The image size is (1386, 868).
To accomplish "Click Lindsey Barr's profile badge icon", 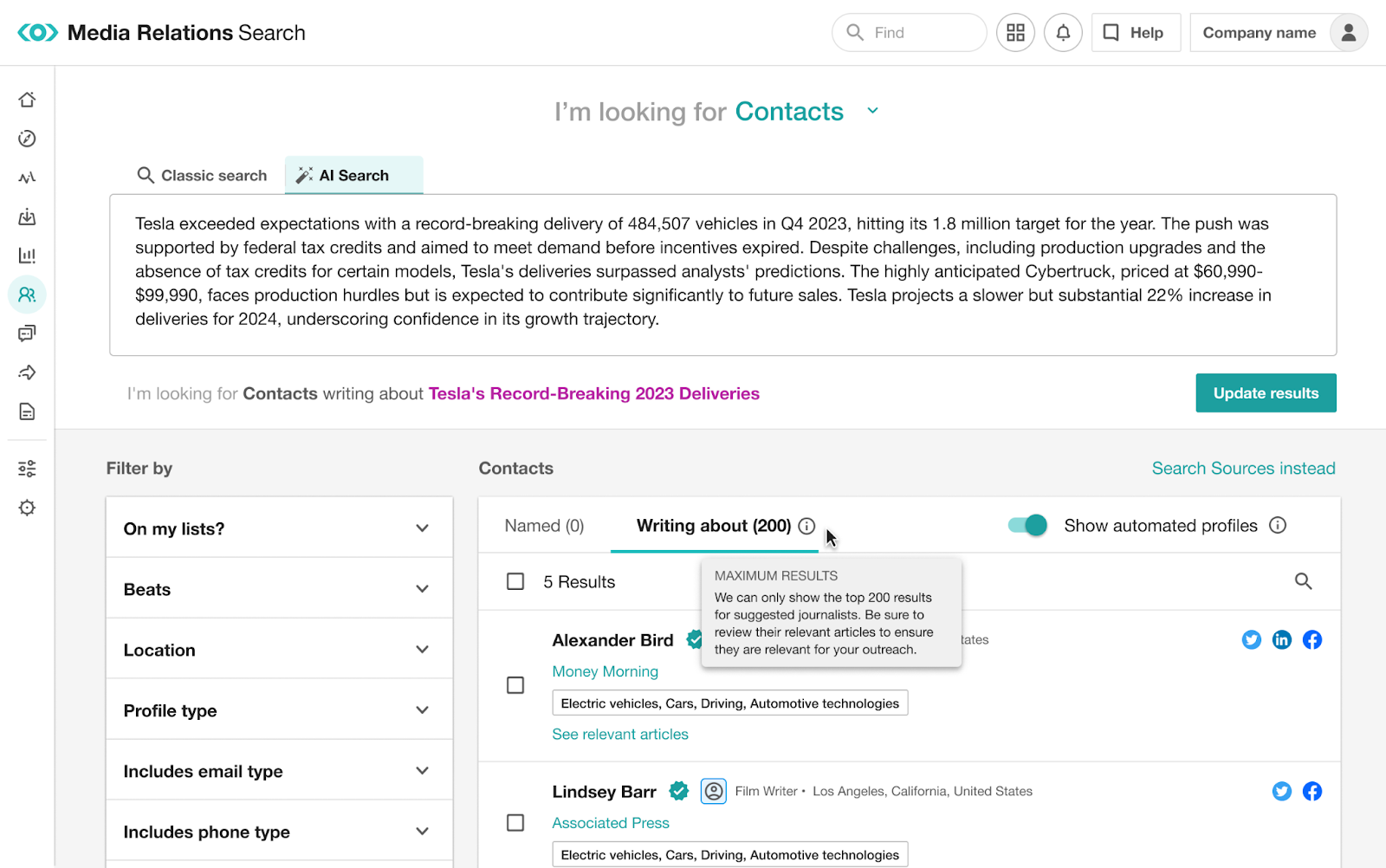I will click(713, 791).
